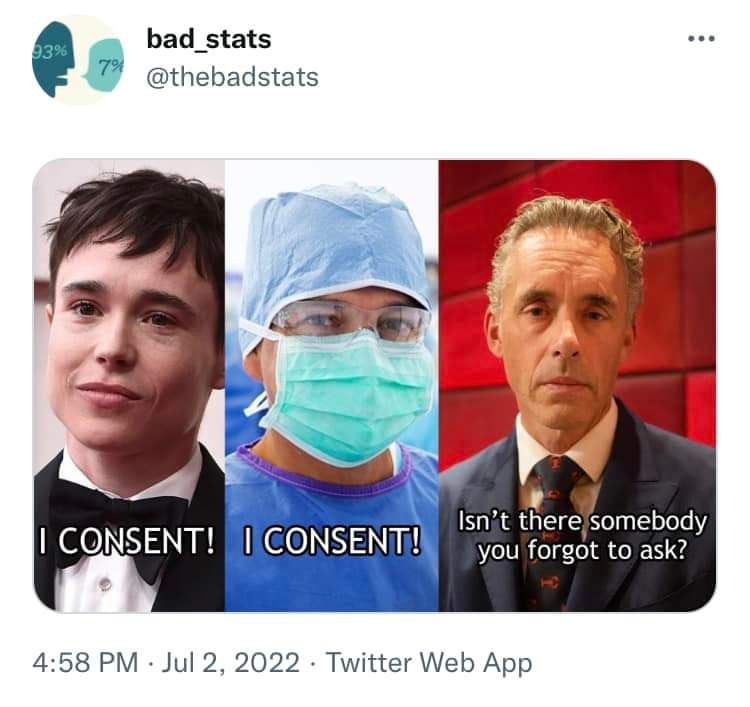
Task: Click the light teal 7% head in avatar
Action: click(104, 66)
